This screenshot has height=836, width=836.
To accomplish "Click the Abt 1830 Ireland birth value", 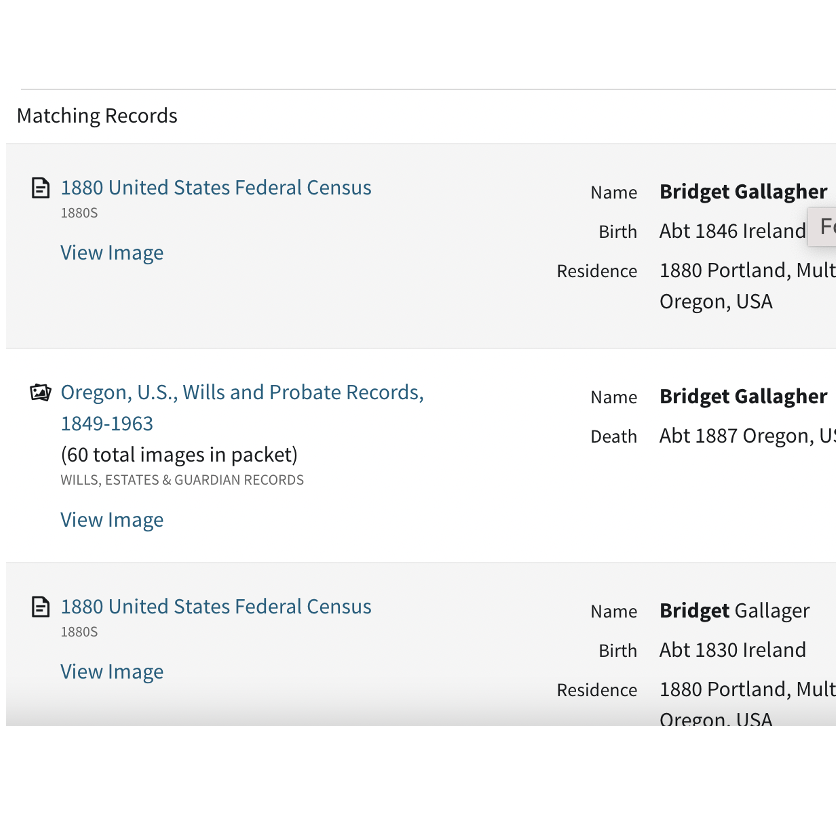I will pos(733,650).
